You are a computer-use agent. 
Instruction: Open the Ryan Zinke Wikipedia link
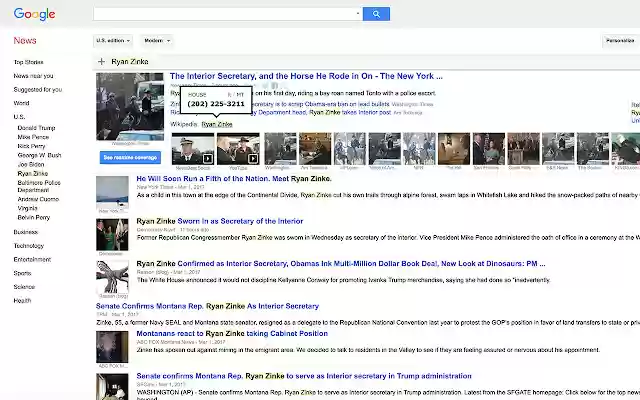[217, 124]
